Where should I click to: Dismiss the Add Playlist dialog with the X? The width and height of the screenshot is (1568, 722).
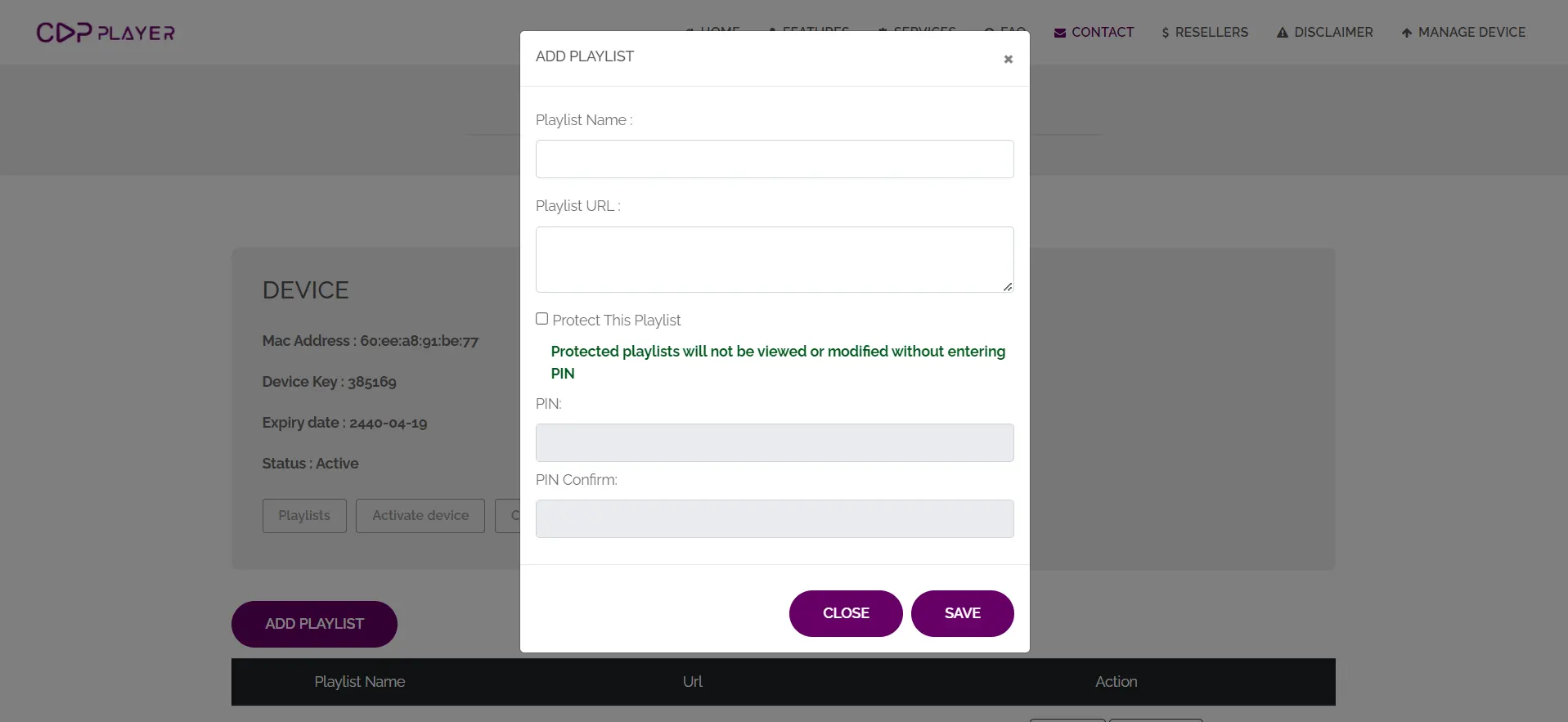pos(1008,59)
